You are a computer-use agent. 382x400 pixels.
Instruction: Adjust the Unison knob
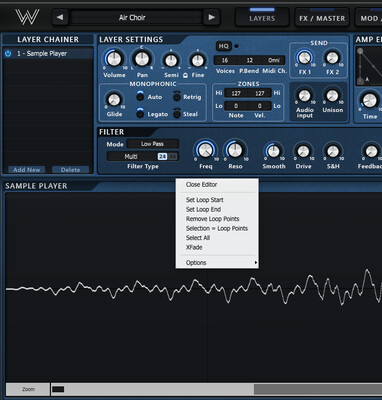[332, 96]
